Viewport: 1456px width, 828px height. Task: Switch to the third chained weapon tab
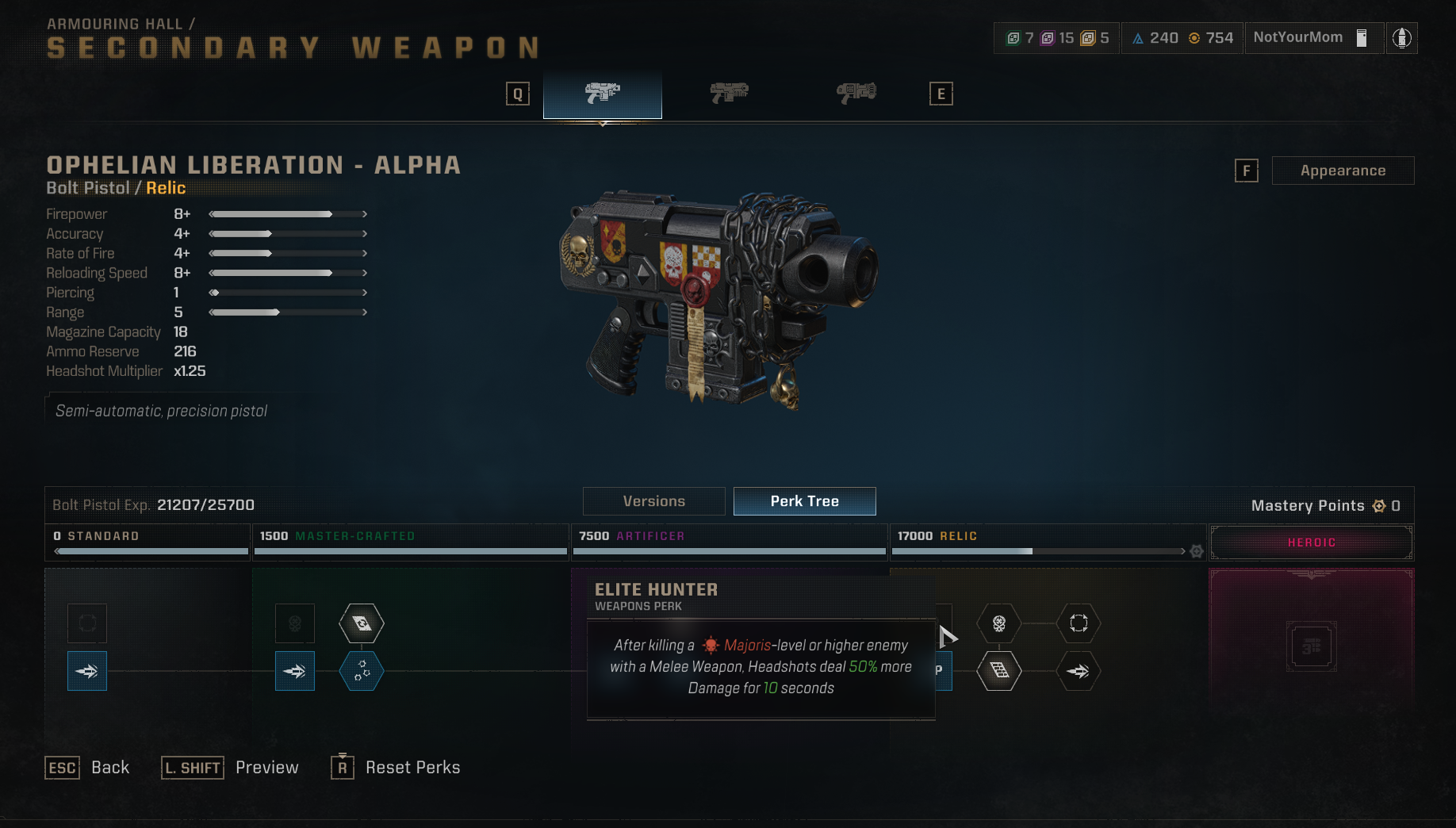pos(856,94)
